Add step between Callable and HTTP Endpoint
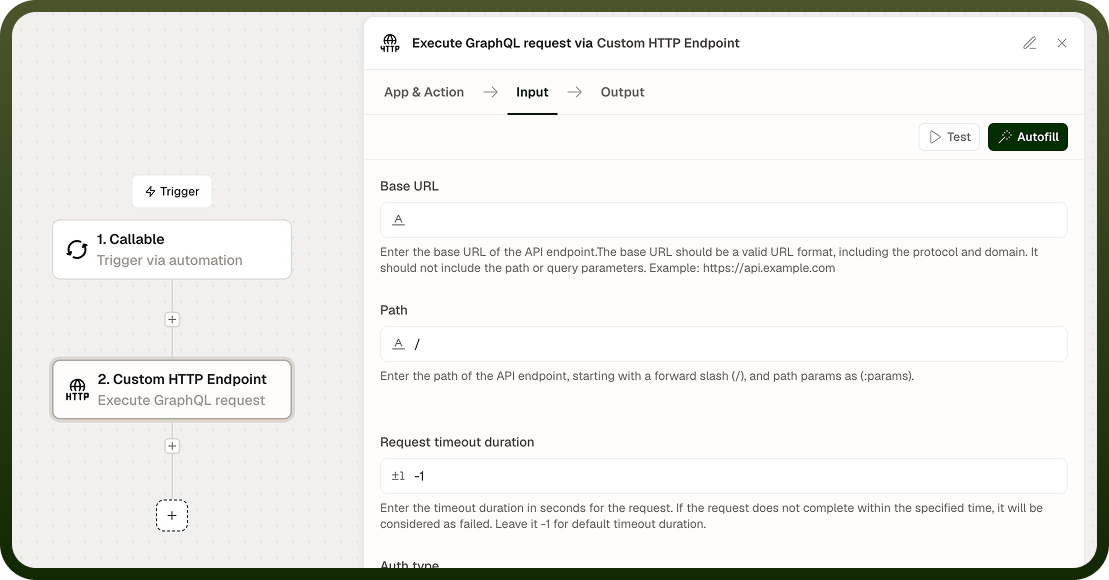 [x=172, y=319]
